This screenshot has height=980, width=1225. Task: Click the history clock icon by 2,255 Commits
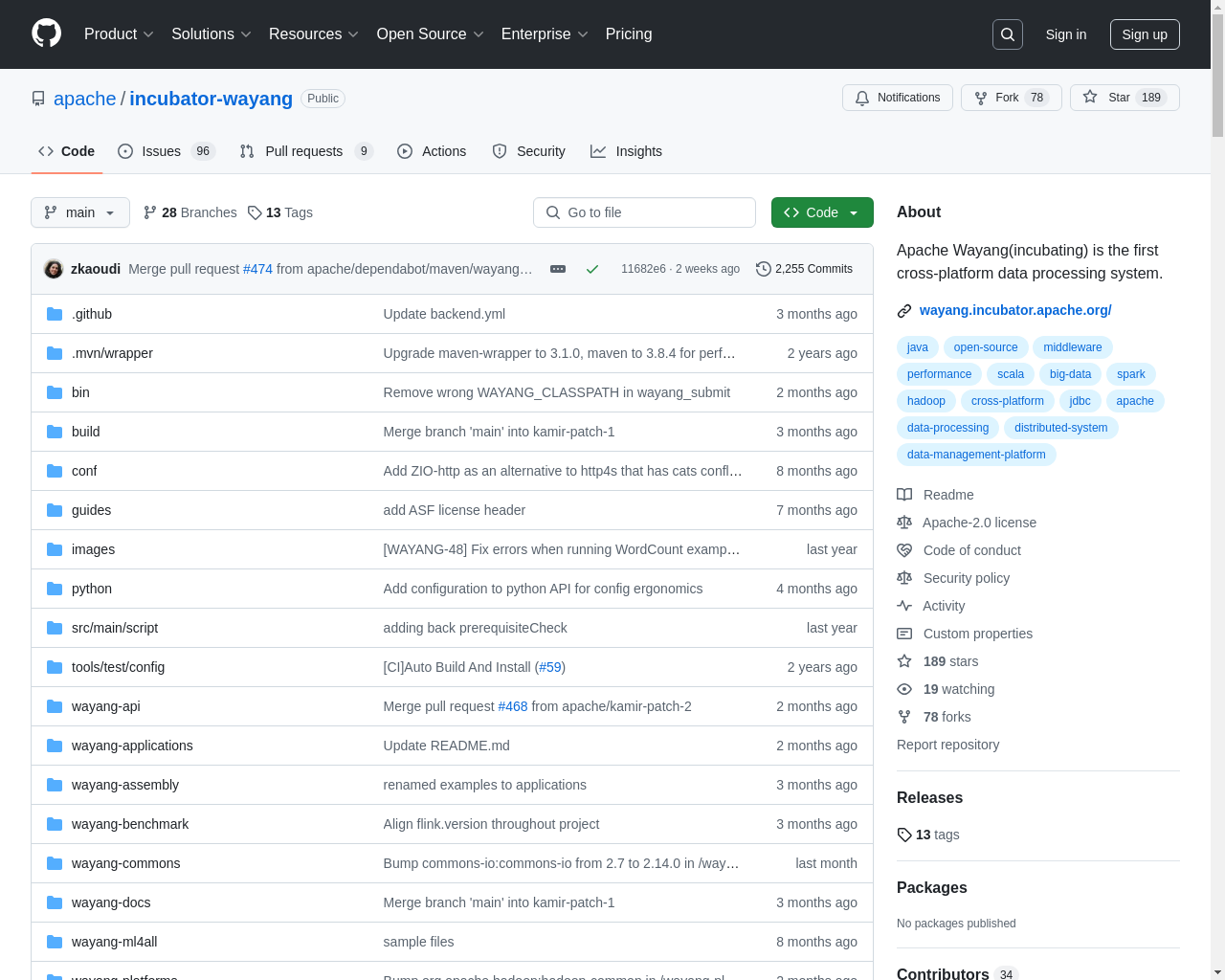(763, 269)
